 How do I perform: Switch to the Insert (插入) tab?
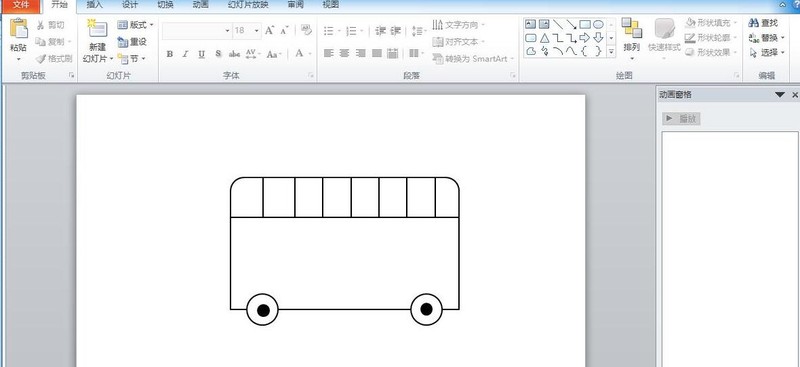pos(94,5)
